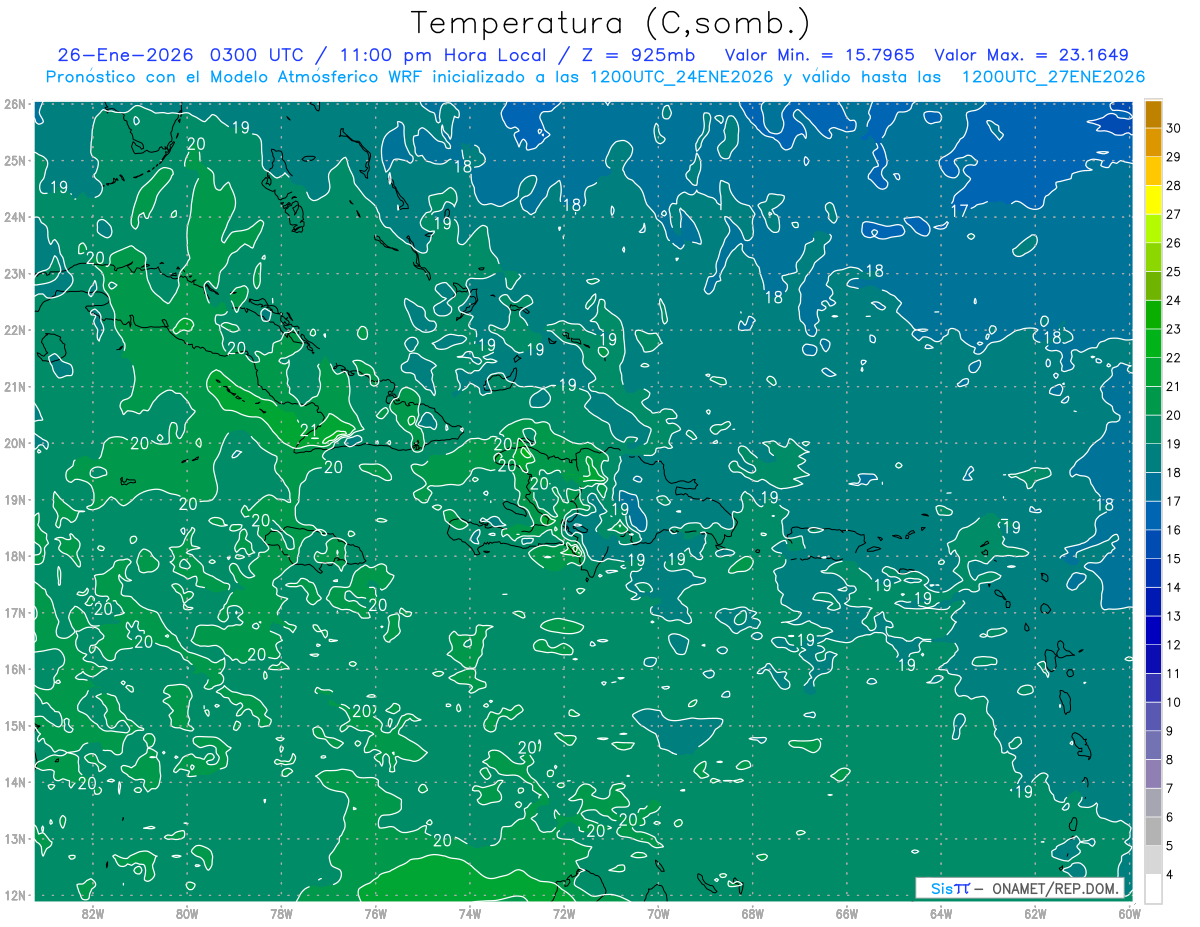Click color scale label 23
Screen dimensions: 1200x927
tap(1173, 329)
